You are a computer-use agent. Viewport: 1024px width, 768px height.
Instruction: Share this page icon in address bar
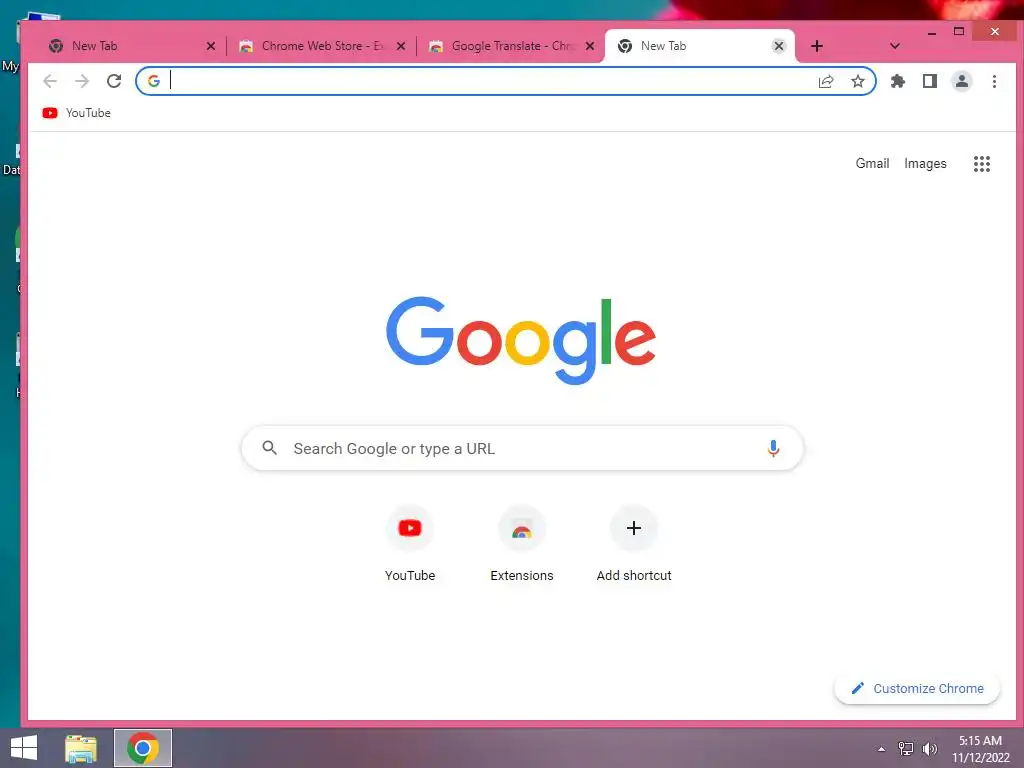coord(826,81)
